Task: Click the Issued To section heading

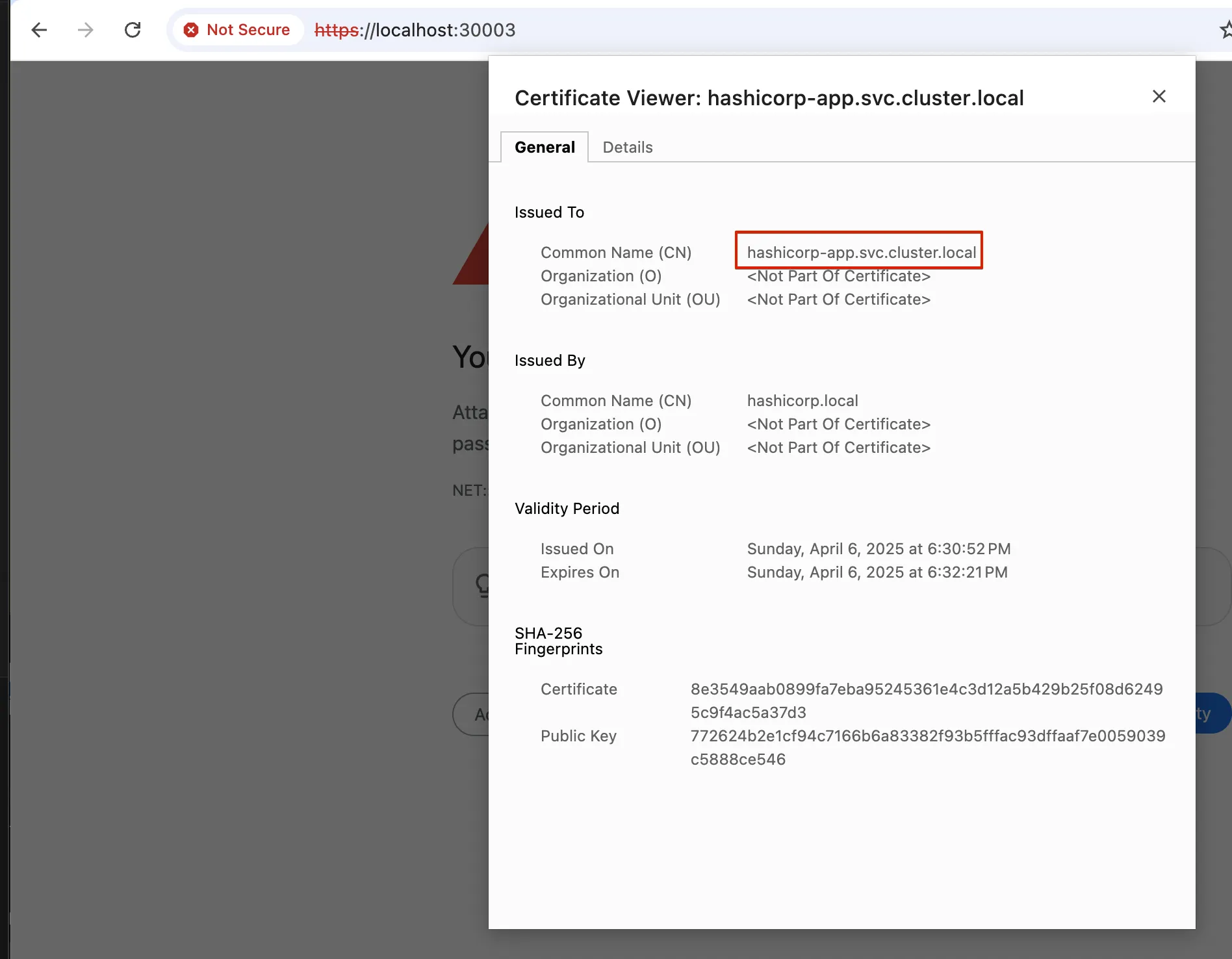Action: (549, 212)
